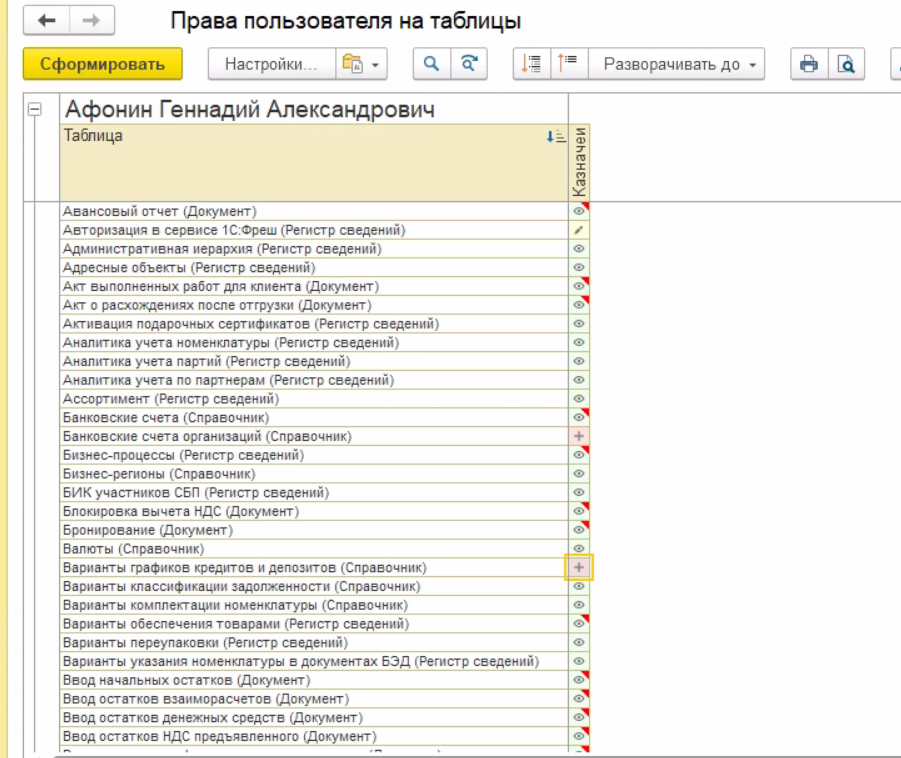The width and height of the screenshot is (901, 758).
Task: Print the report with the printer icon
Action: pos(809,64)
